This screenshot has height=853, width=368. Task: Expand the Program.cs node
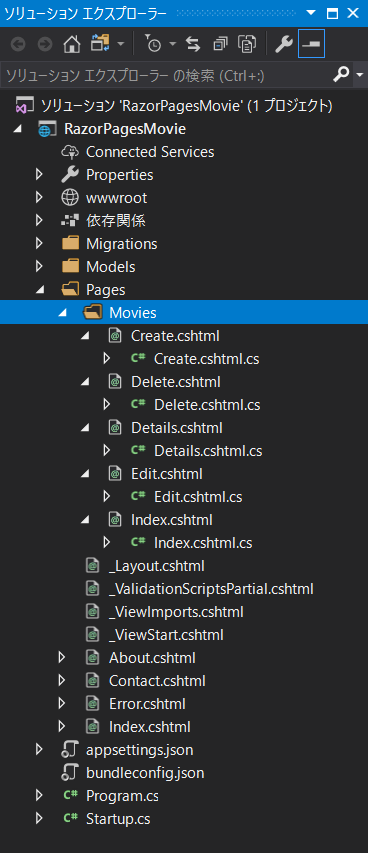click(x=39, y=795)
